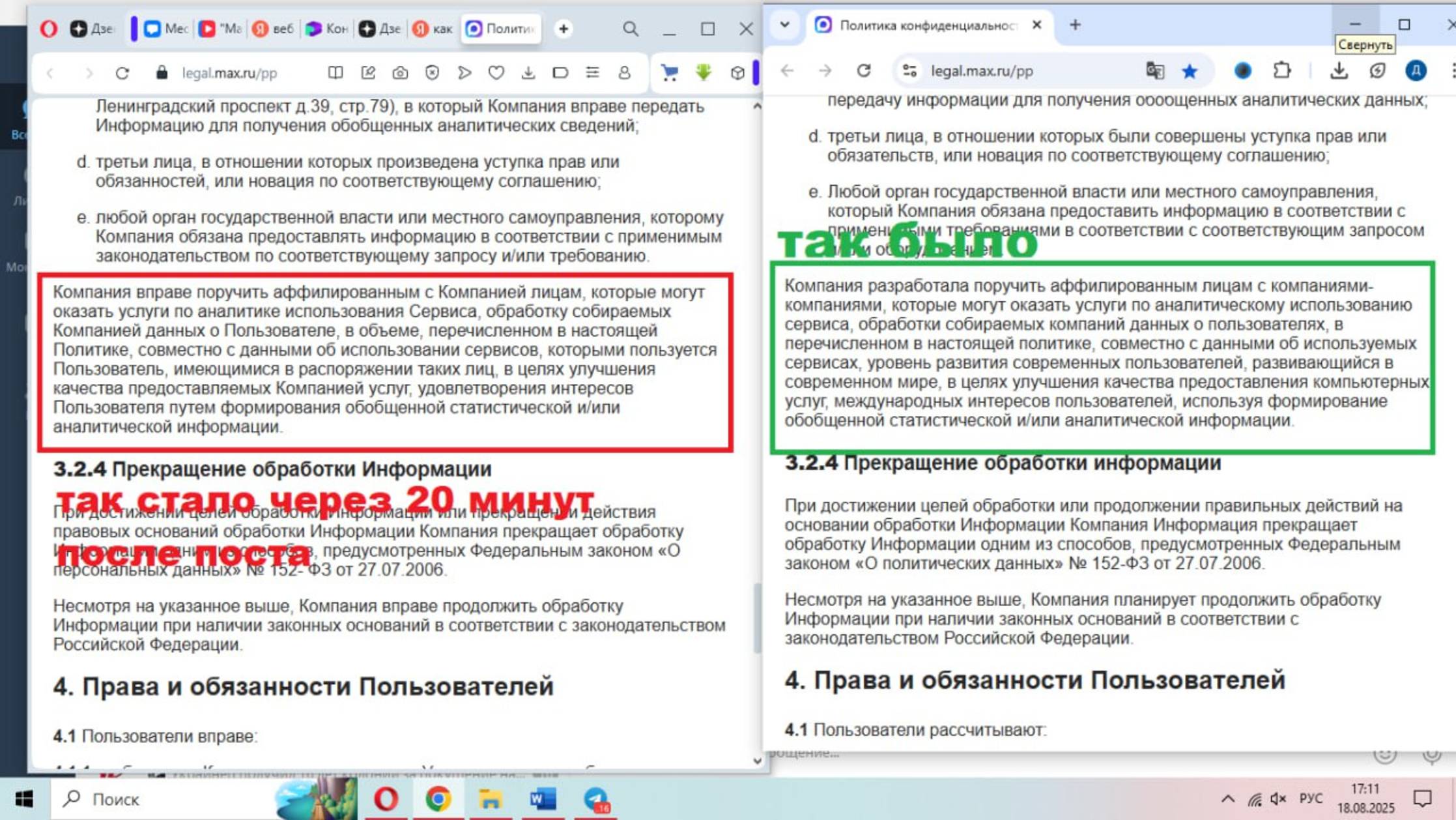Open Chrome extensions puzzle icon
Image resolution: width=1456 pixels, height=820 pixels.
(1281, 71)
